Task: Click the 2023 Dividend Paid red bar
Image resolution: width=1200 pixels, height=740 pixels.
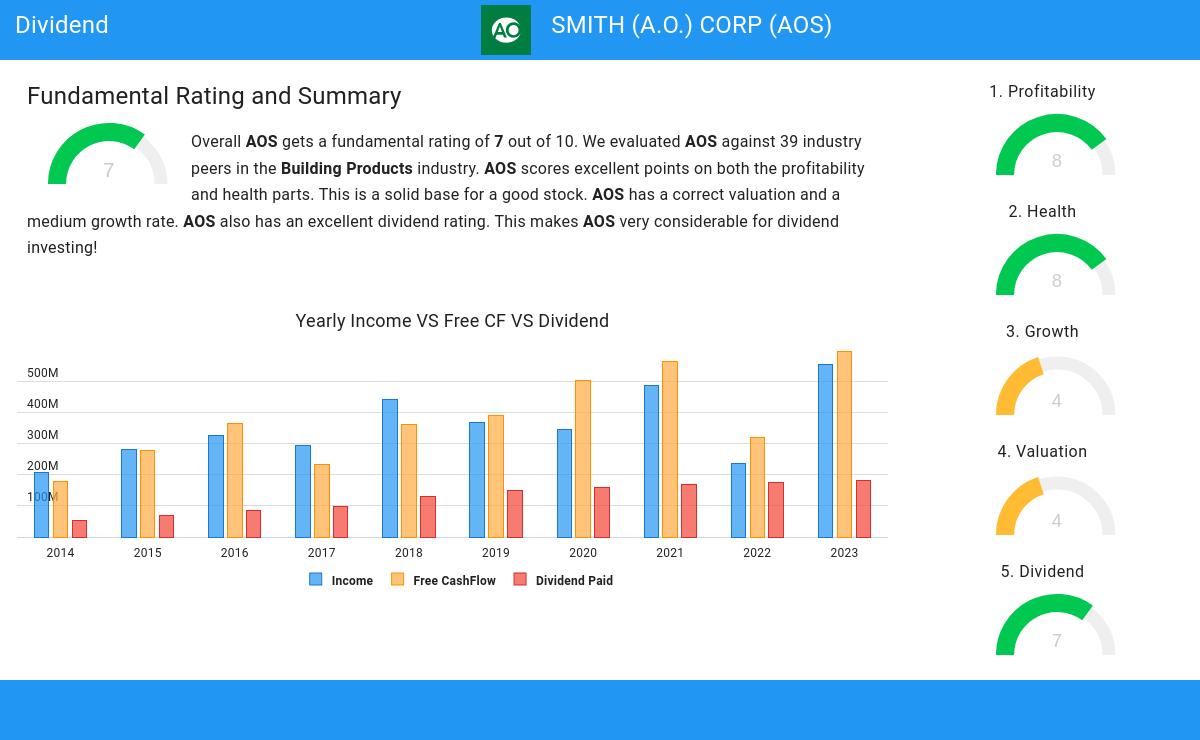Action: pyautogui.click(x=863, y=509)
